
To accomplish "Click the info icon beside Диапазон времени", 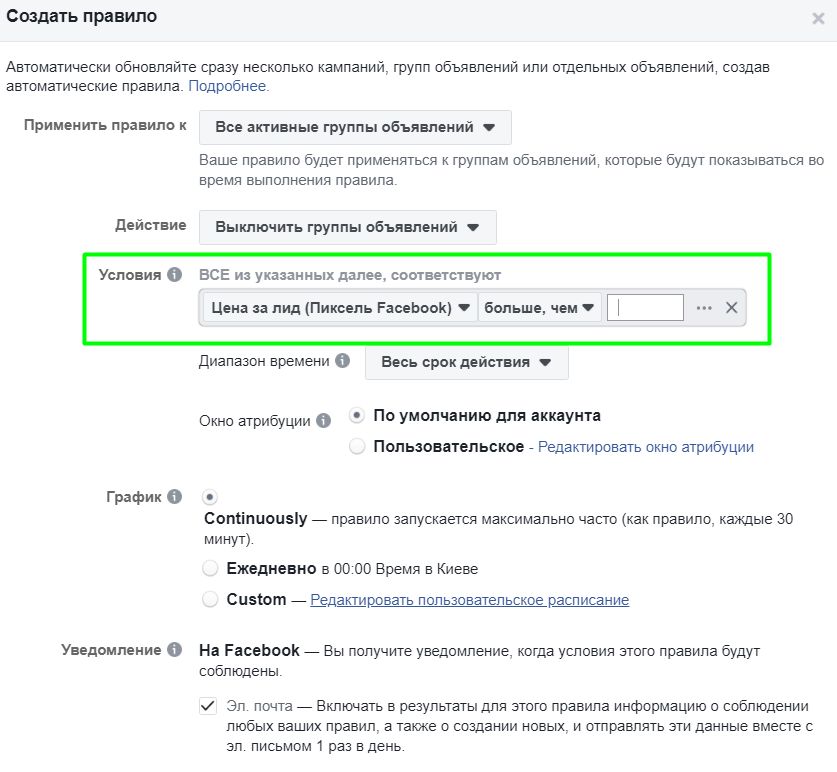I will pos(343,363).
